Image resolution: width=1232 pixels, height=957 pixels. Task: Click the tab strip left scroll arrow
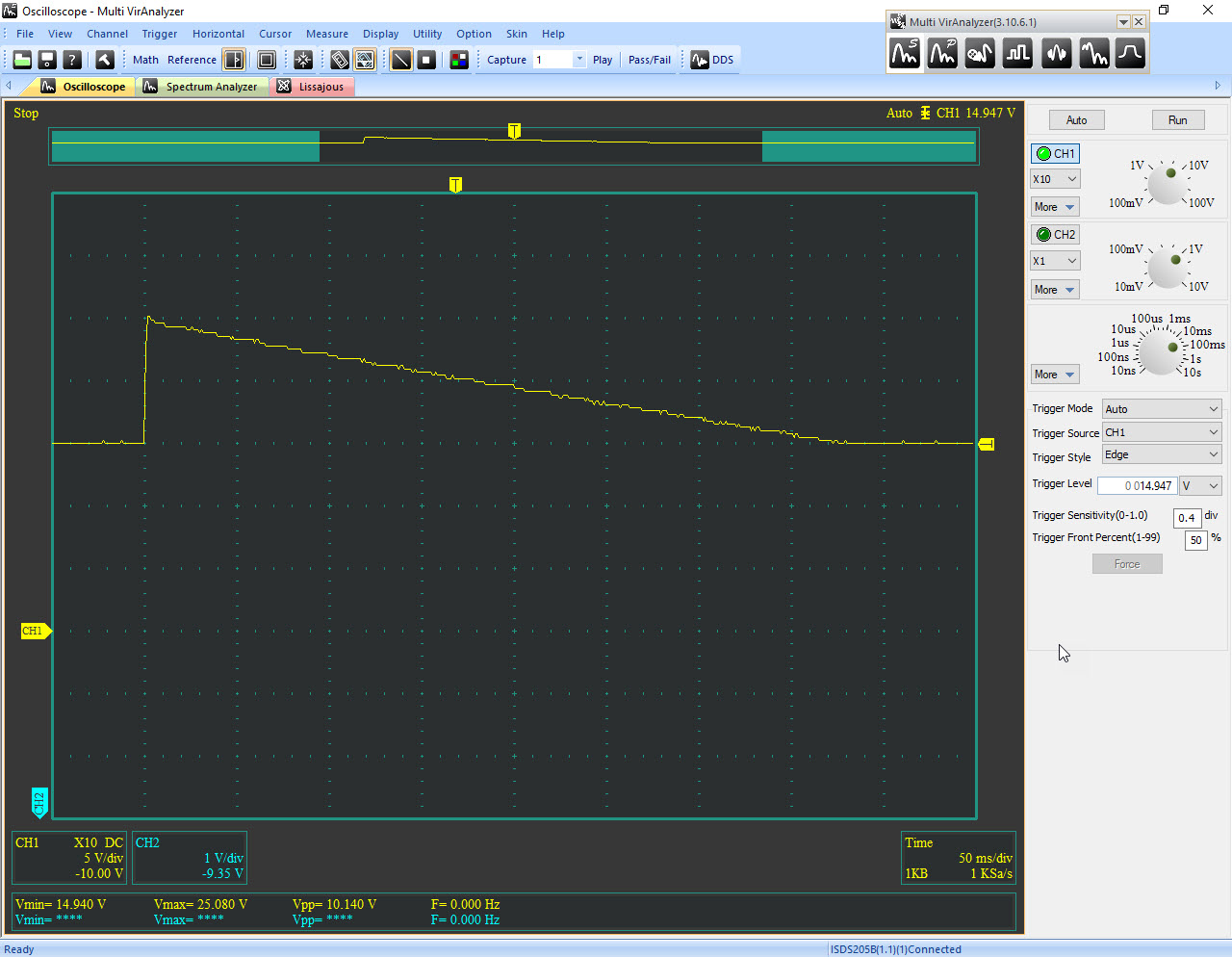pos(9,86)
